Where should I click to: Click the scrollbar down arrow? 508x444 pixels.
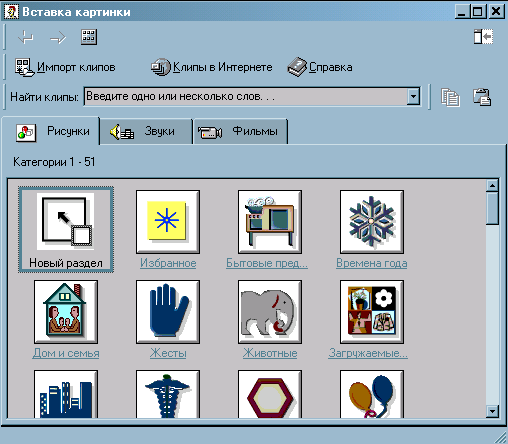[492, 411]
